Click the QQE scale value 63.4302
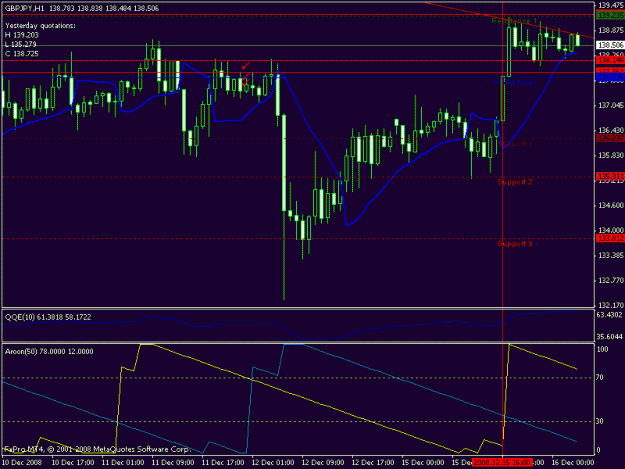625x469 pixels. pyautogui.click(x=609, y=315)
